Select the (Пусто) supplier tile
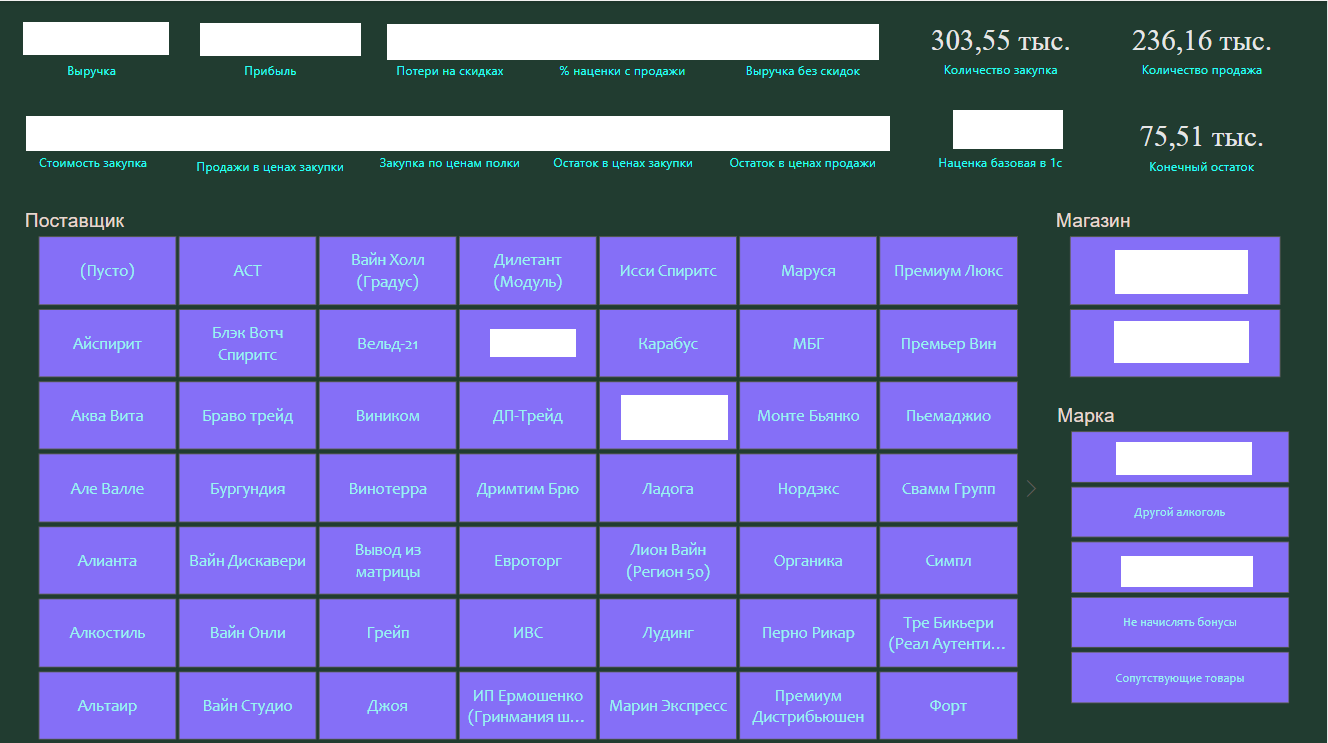This screenshot has width=1328, height=743. click(107, 271)
